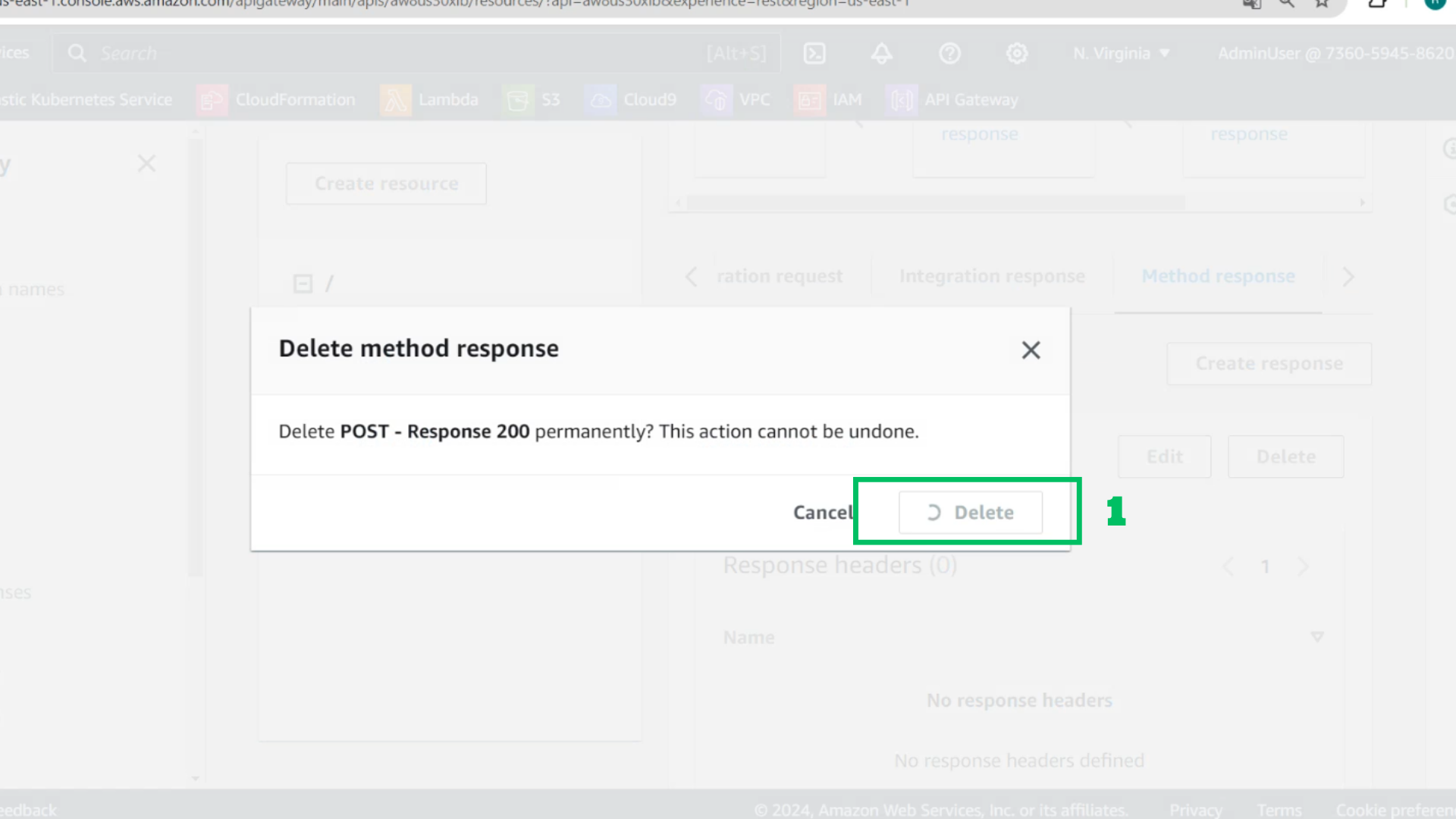Viewport: 1456px width, 819px height.
Task: Cancel the delete method response dialog
Action: (824, 513)
